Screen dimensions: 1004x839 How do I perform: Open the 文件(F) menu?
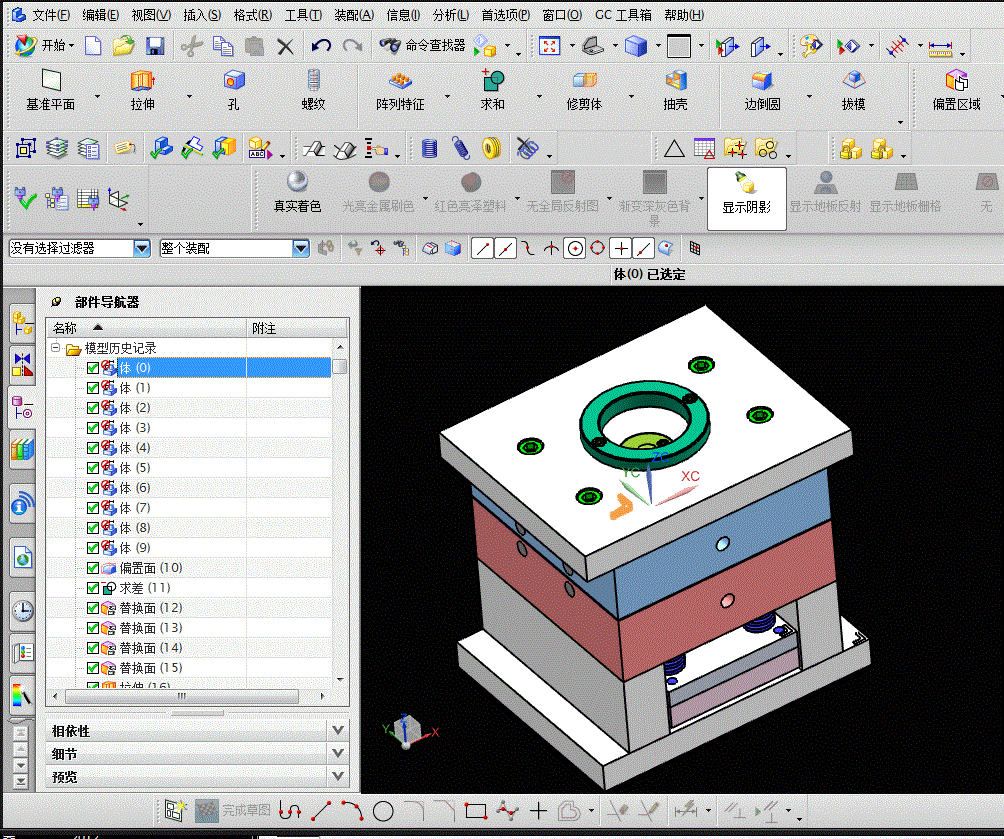[x=50, y=14]
